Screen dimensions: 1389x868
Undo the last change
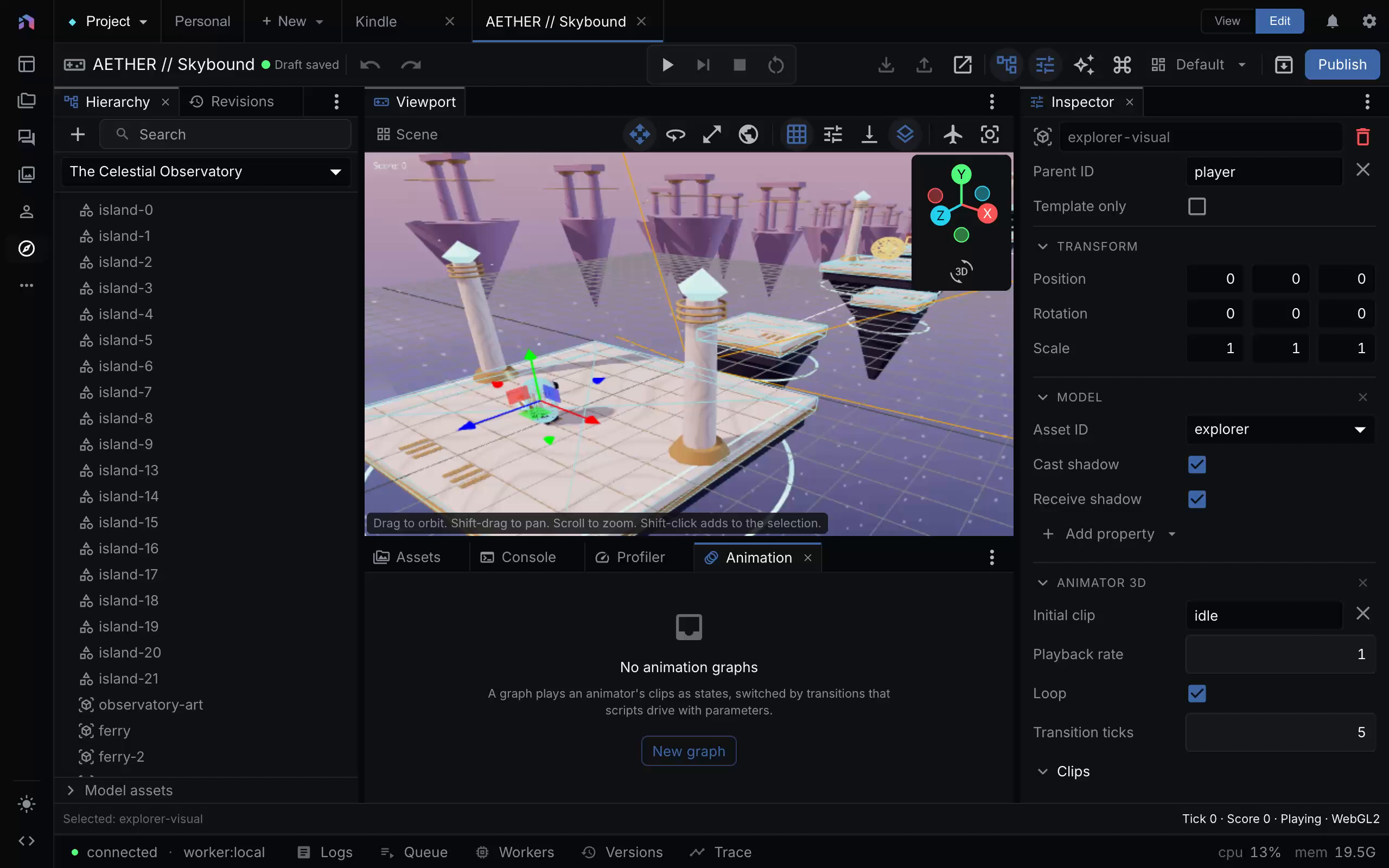coord(370,65)
